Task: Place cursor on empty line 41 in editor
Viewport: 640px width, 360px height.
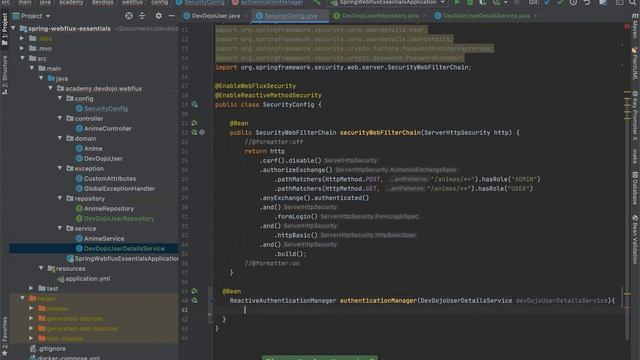Action: tap(420, 310)
